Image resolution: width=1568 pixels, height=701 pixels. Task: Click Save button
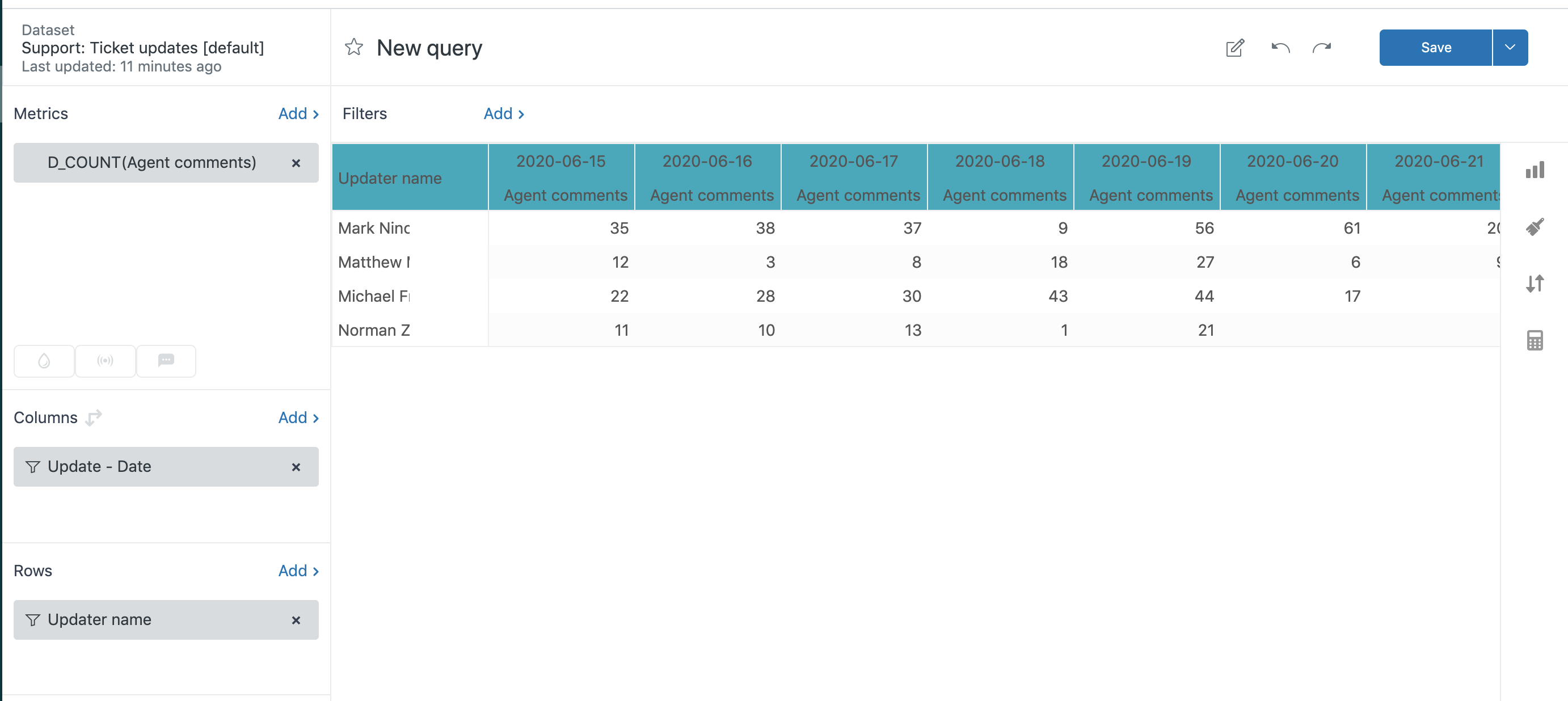1435,48
